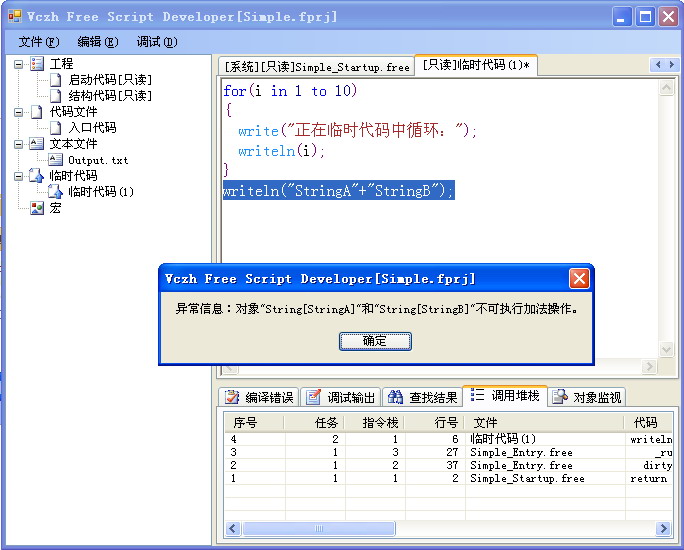Screen dimensions: 684x550
Task: Click the editor's scroll down arrow
Action: [x=666, y=349]
